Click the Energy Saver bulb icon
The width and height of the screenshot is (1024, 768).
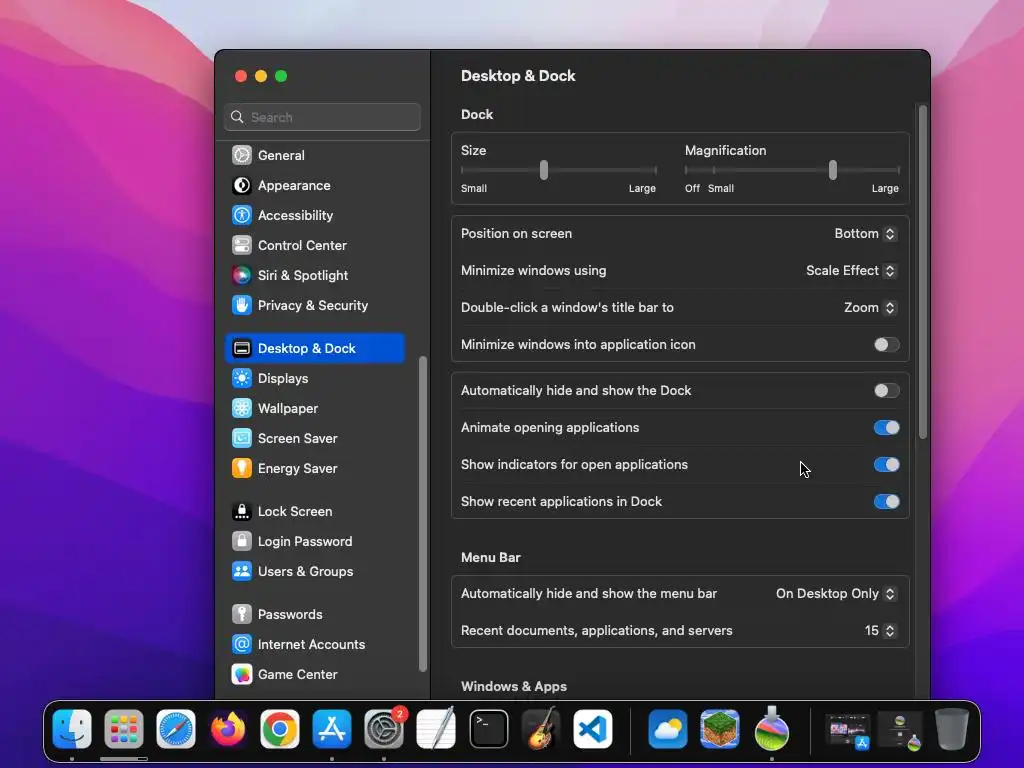point(242,469)
